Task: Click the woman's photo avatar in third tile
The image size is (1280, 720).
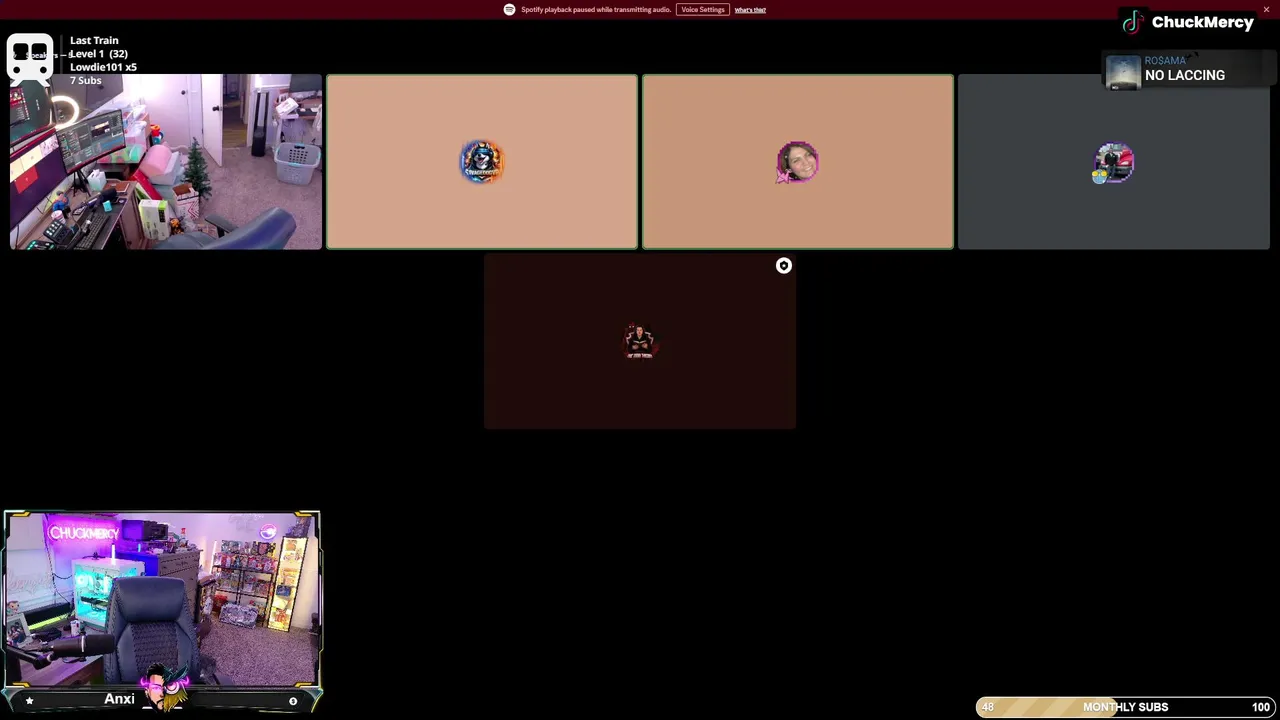Action: [x=797, y=162]
